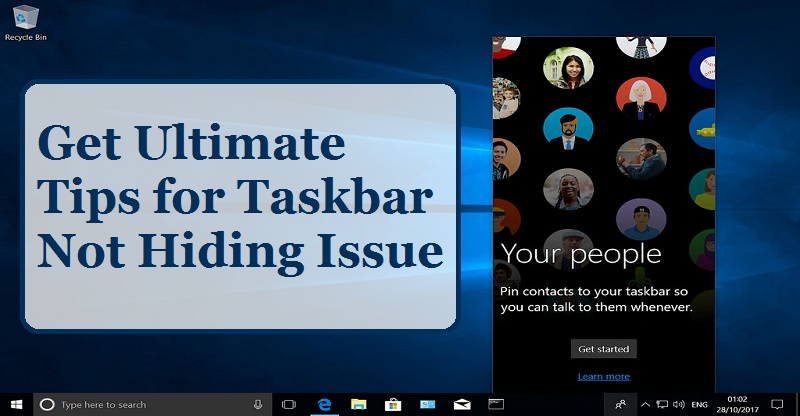
Task: Open the Recycle Bin desktop icon
Action: (x=26, y=23)
